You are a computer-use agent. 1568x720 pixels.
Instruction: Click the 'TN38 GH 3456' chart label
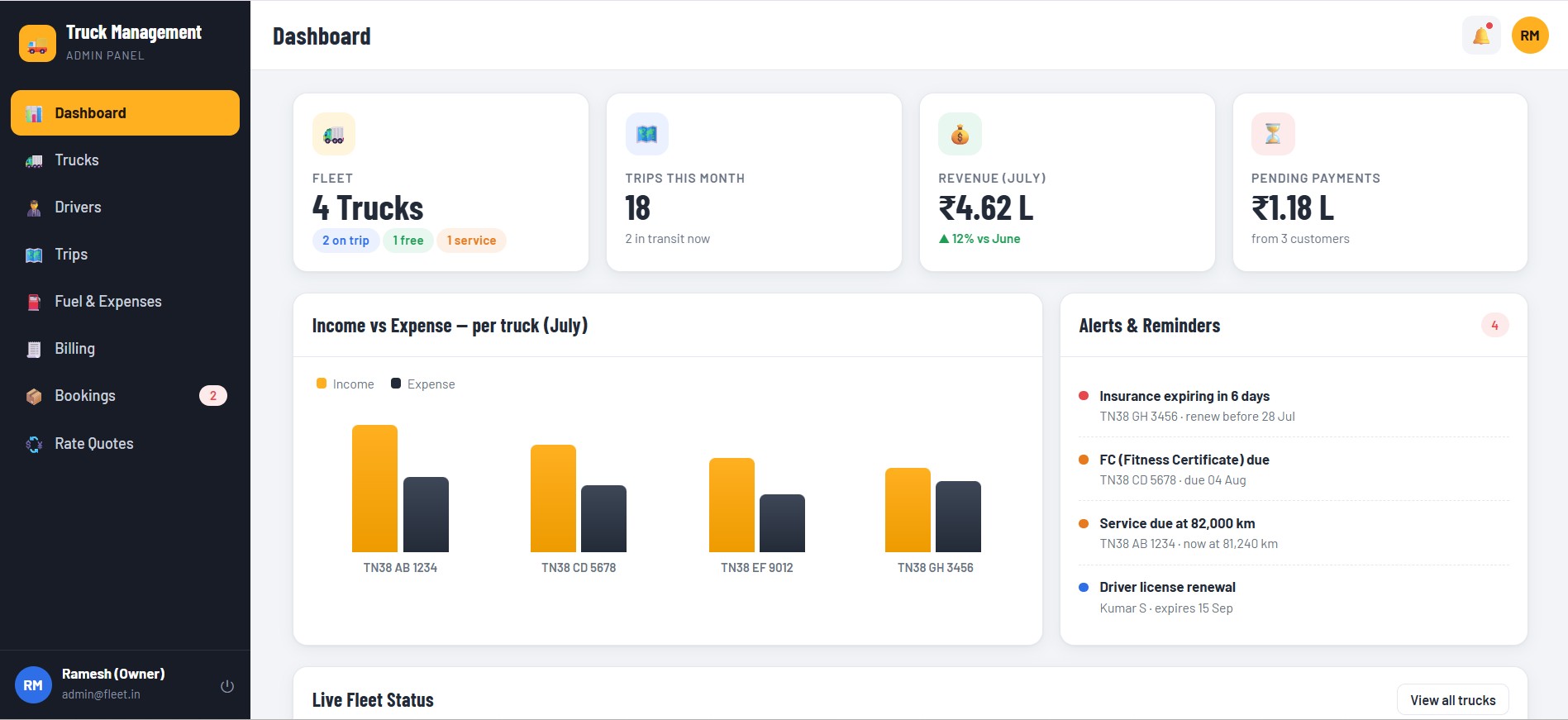coord(935,568)
